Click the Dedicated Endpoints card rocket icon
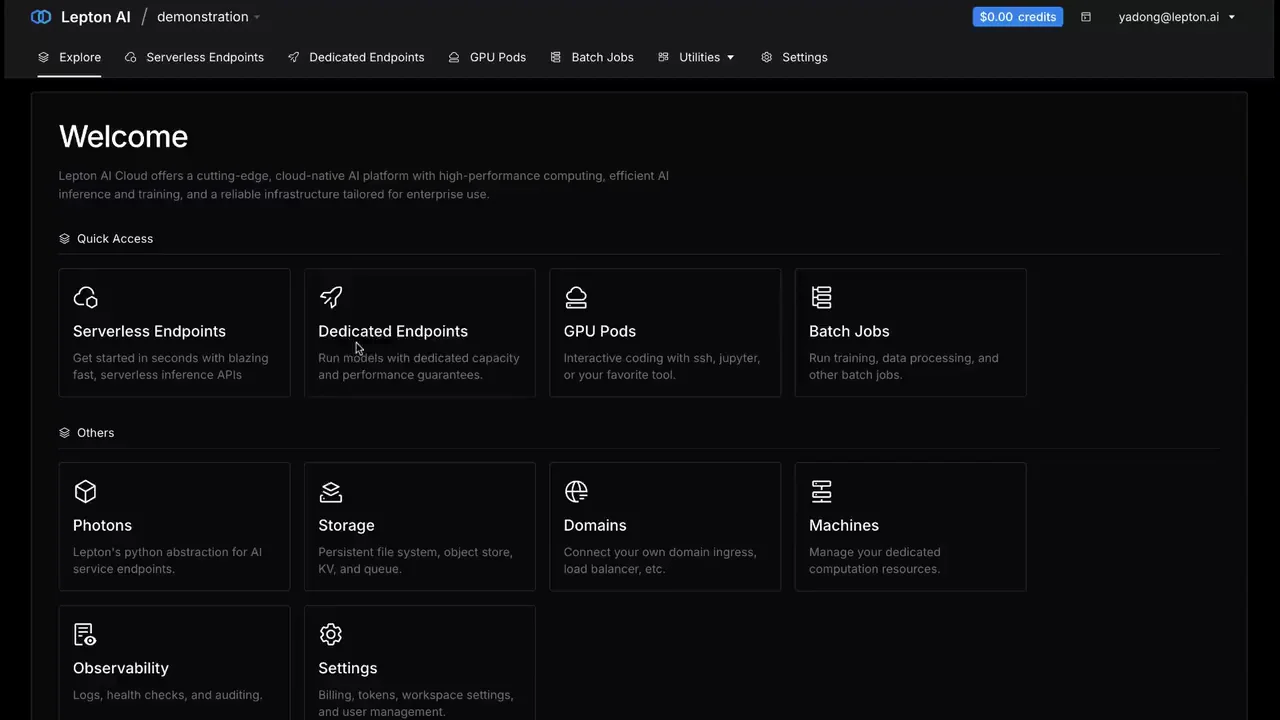This screenshot has height=720, width=1280. [x=330, y=297]
